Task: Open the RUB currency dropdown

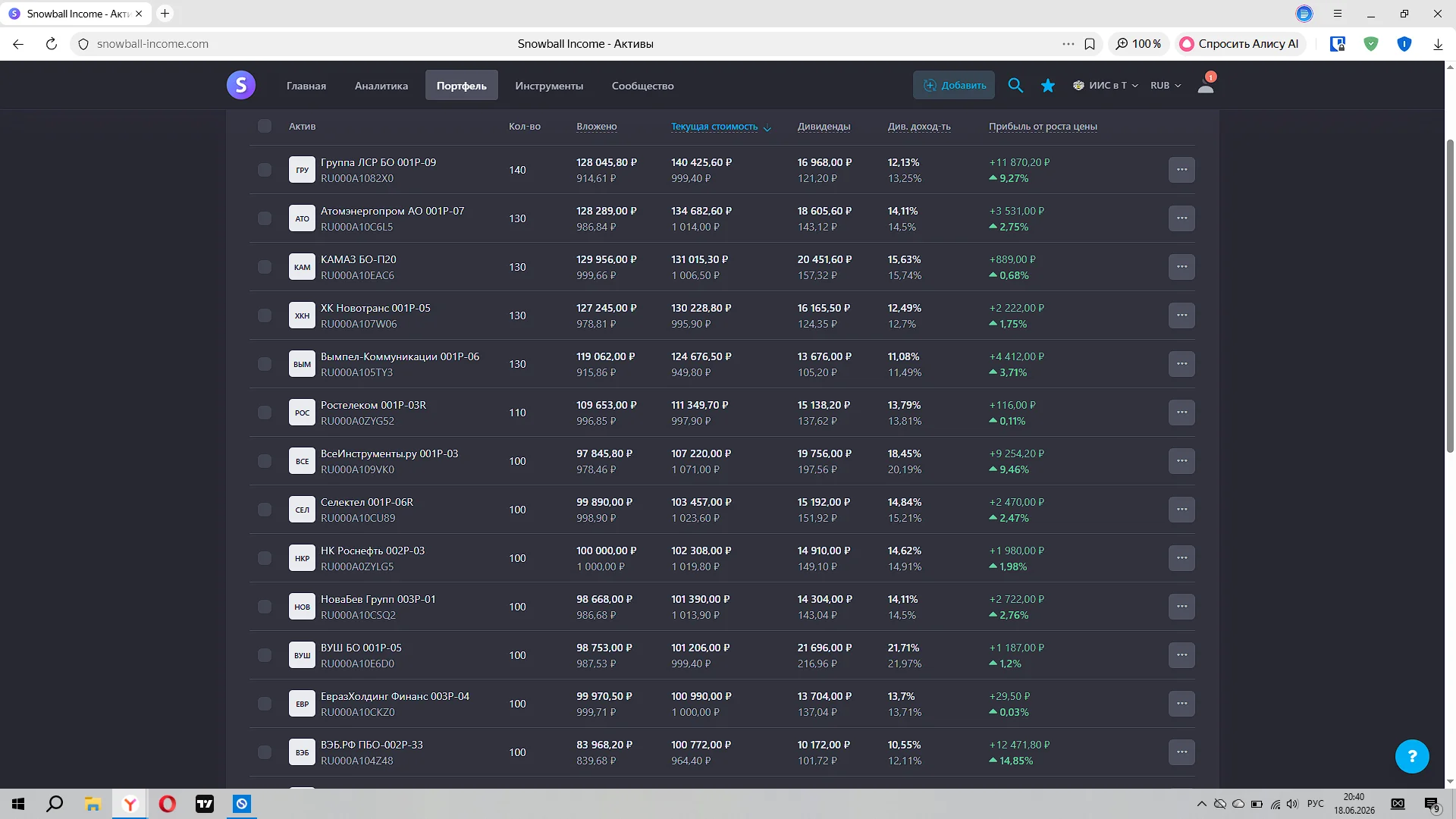Action: pos(1166,86)
